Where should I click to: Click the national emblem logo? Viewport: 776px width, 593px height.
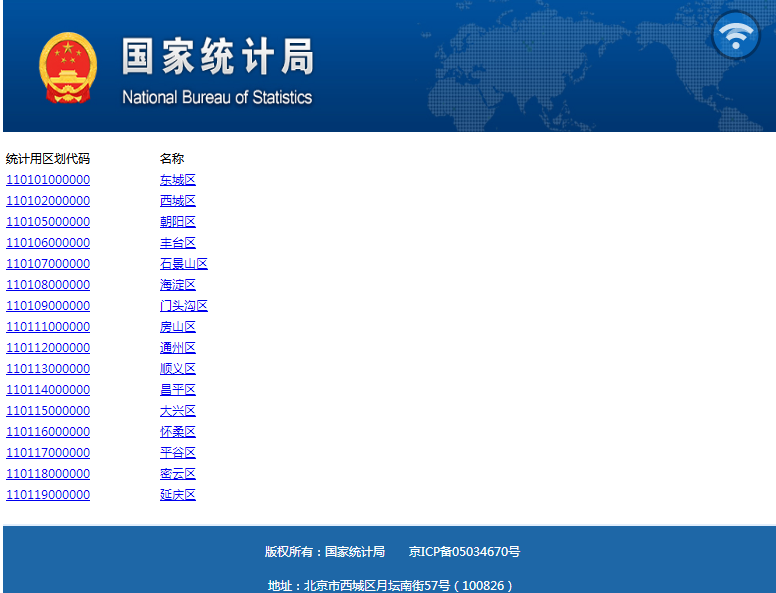pyautogui.click(x=68, y=68)
